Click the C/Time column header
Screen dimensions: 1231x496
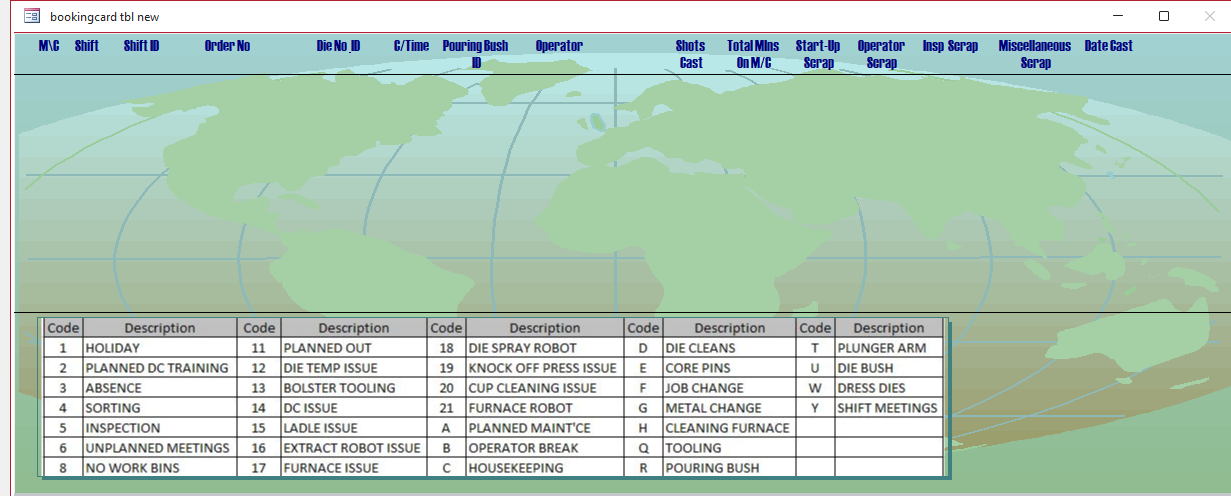tap(411, 46)
